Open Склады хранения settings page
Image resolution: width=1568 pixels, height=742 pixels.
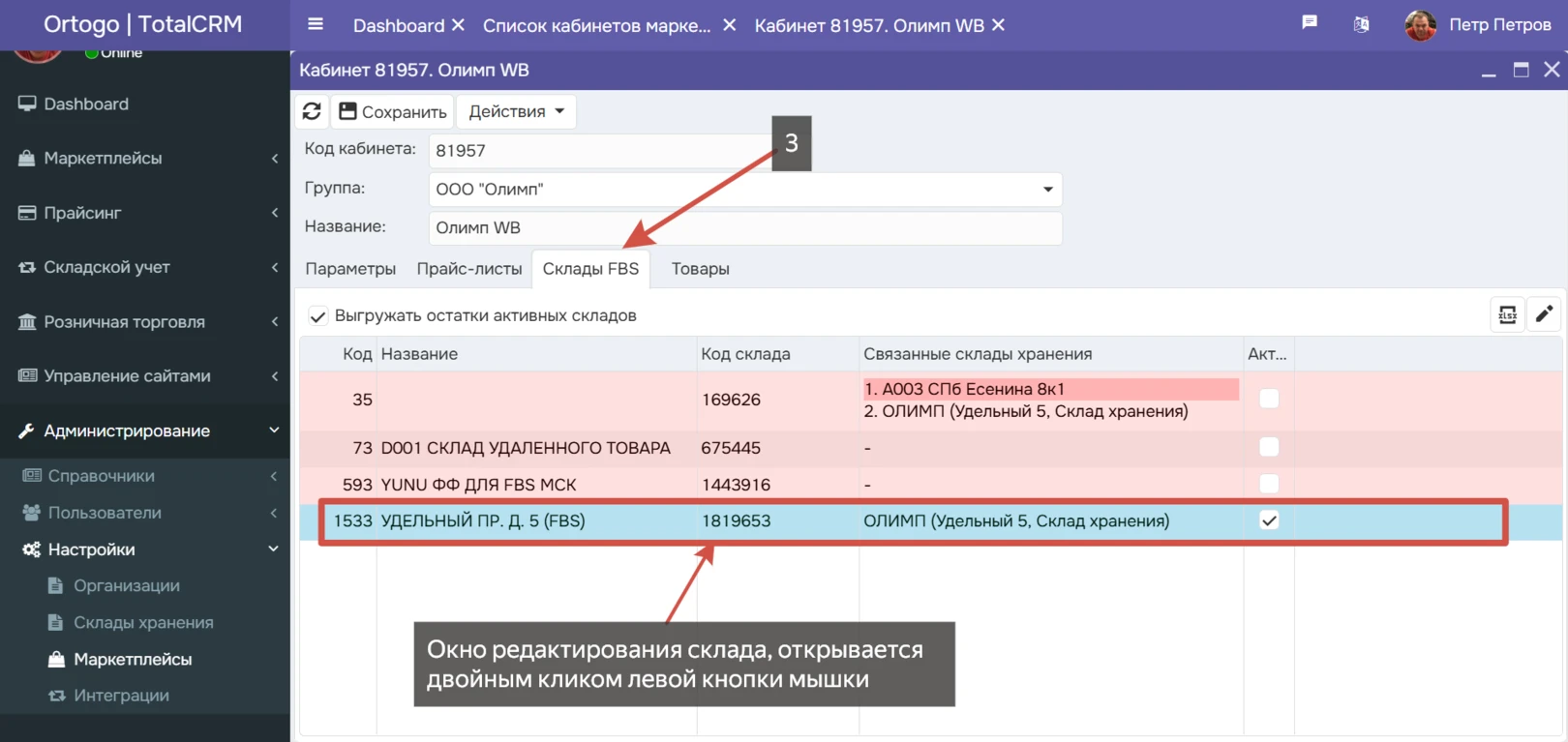pos(143,622)
